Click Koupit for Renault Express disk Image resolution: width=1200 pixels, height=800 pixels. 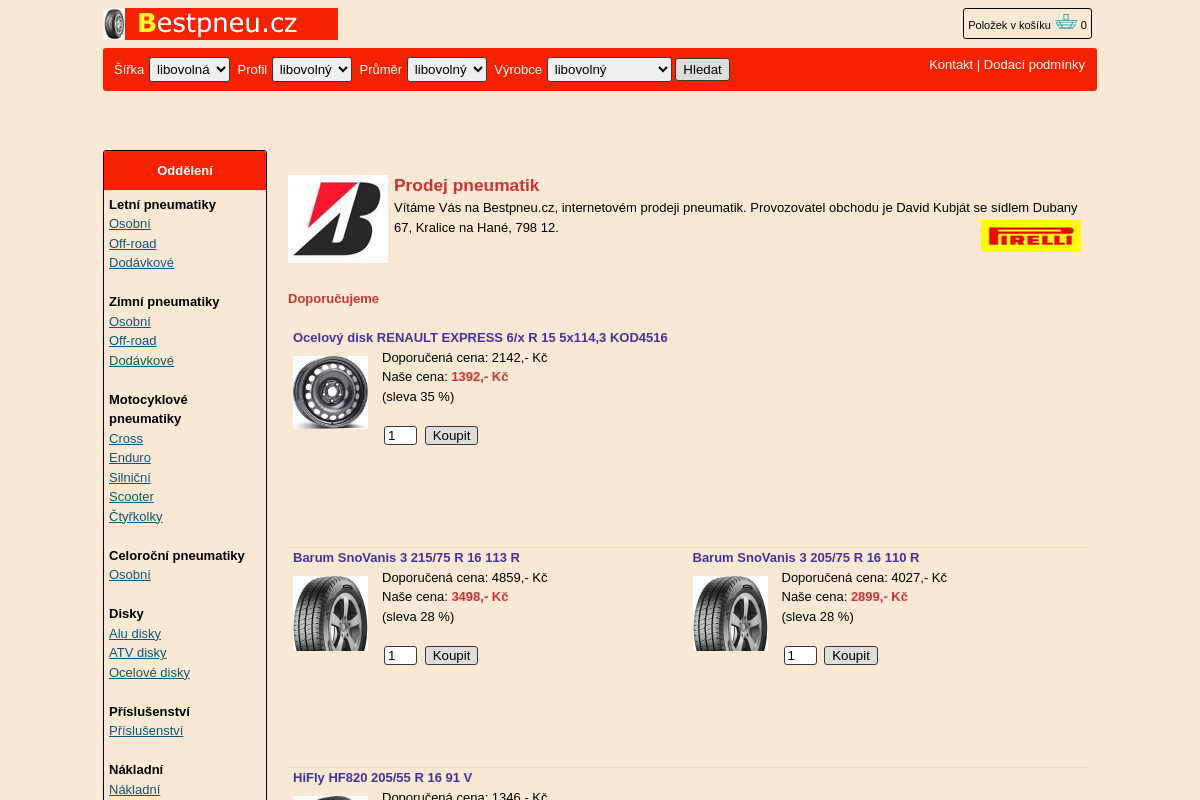point(451,436)
